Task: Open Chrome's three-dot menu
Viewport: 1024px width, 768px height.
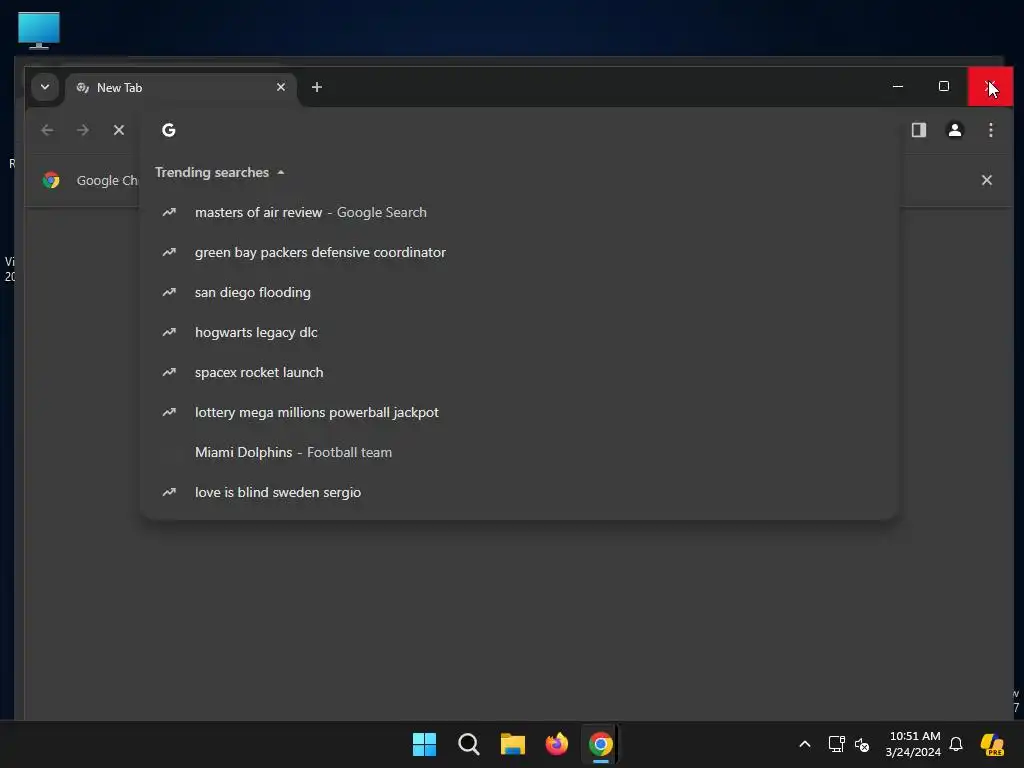Action: (x=991, y=130)
